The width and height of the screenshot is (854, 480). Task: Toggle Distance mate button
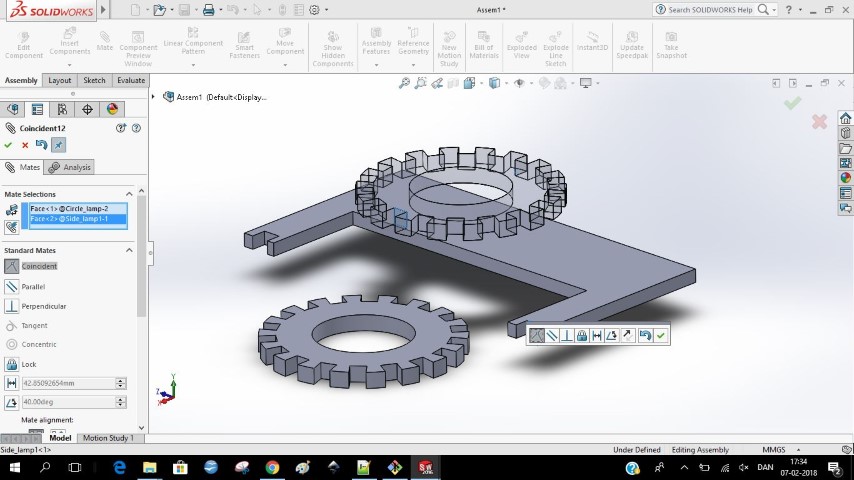coord(11,383)
